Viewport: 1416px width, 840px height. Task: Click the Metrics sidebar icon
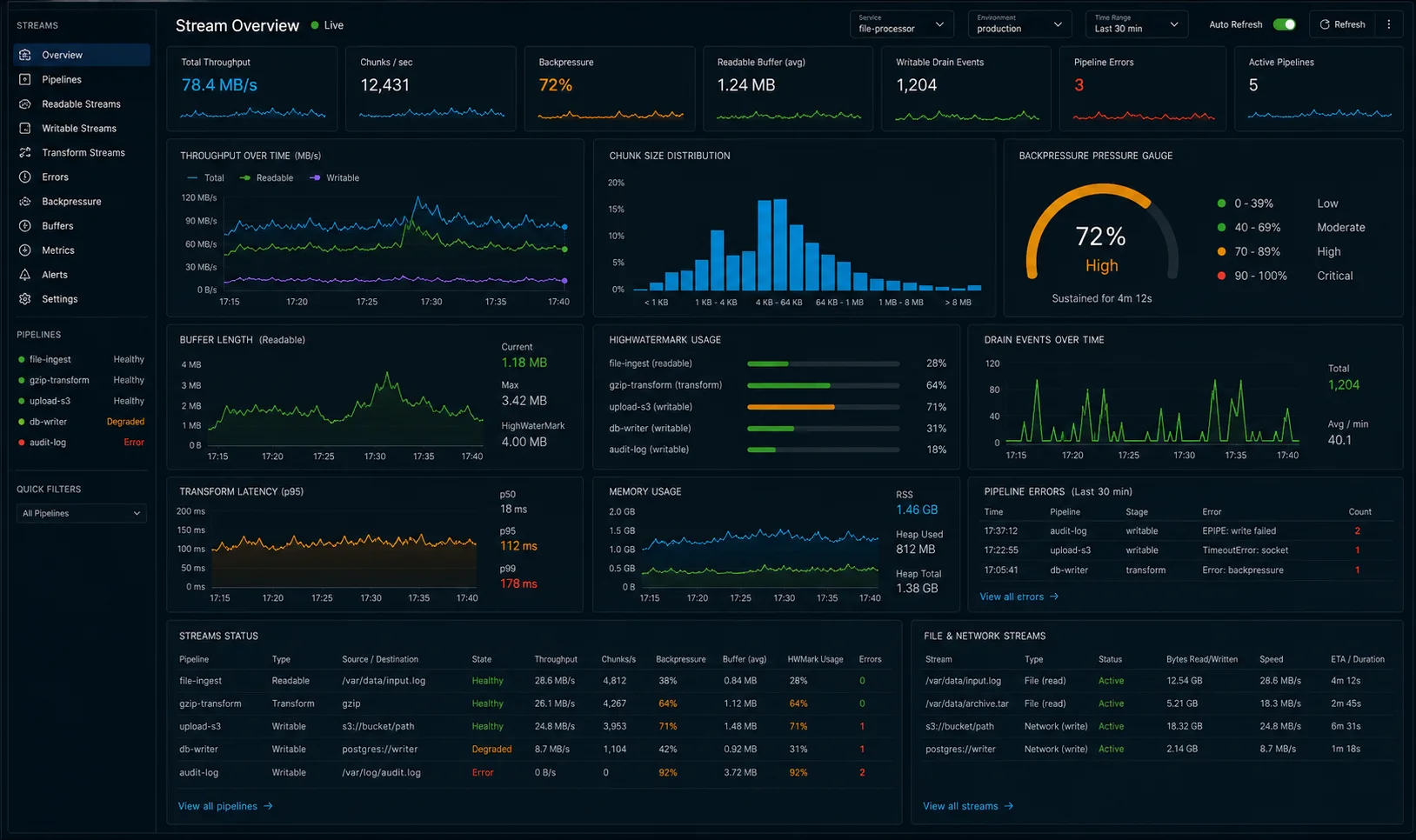coord(25,250)
